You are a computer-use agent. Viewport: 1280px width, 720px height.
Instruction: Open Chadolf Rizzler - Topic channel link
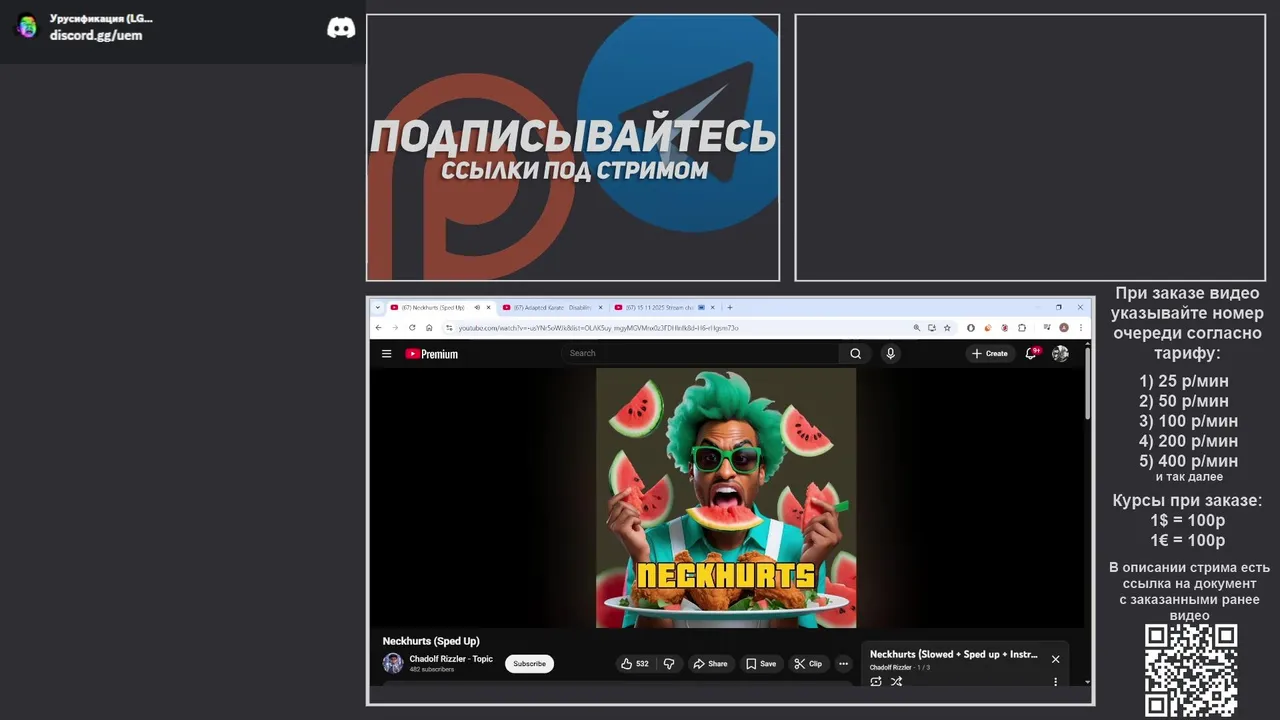(451, 659)
